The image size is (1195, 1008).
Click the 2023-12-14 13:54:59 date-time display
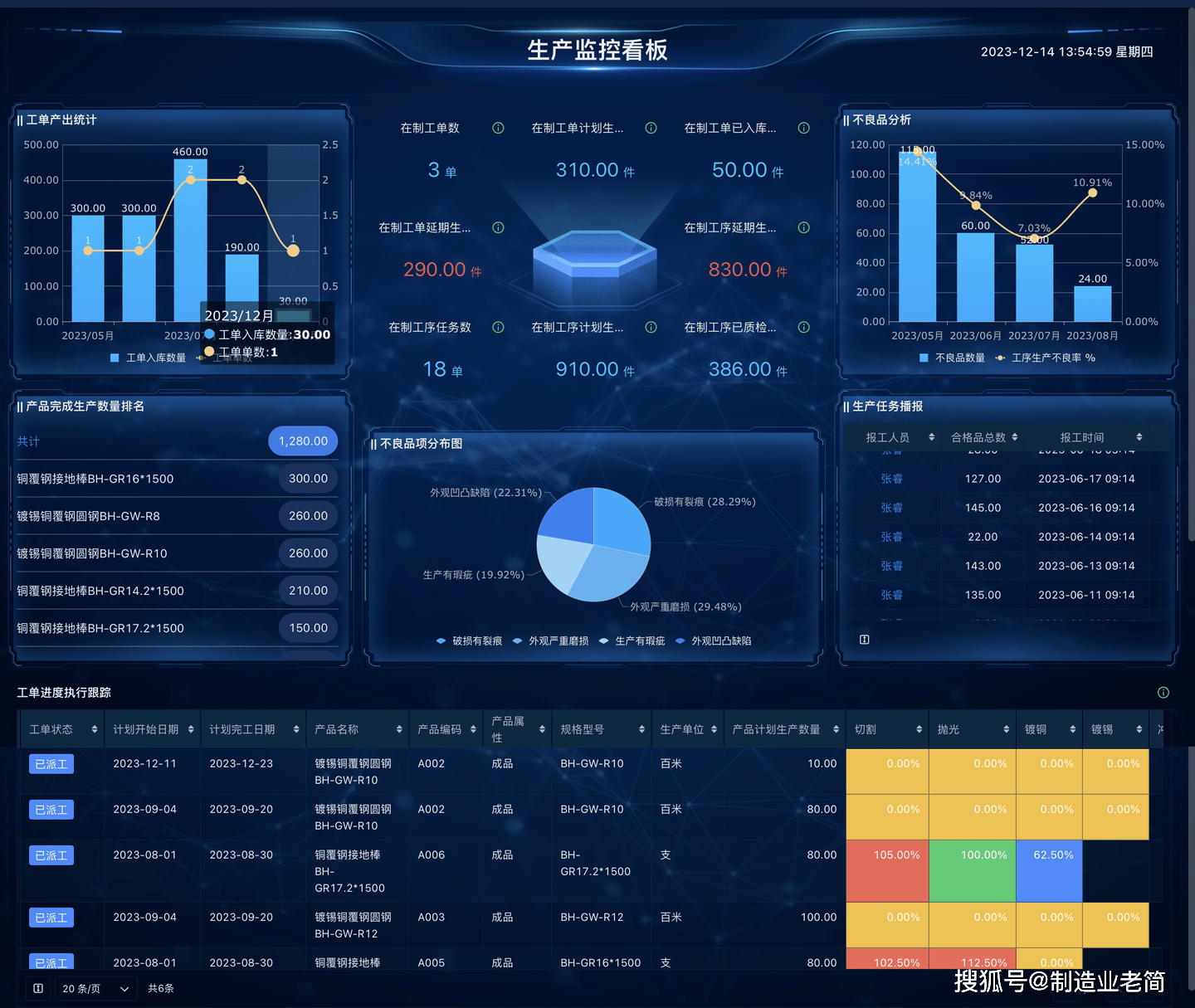(1067, 51)
